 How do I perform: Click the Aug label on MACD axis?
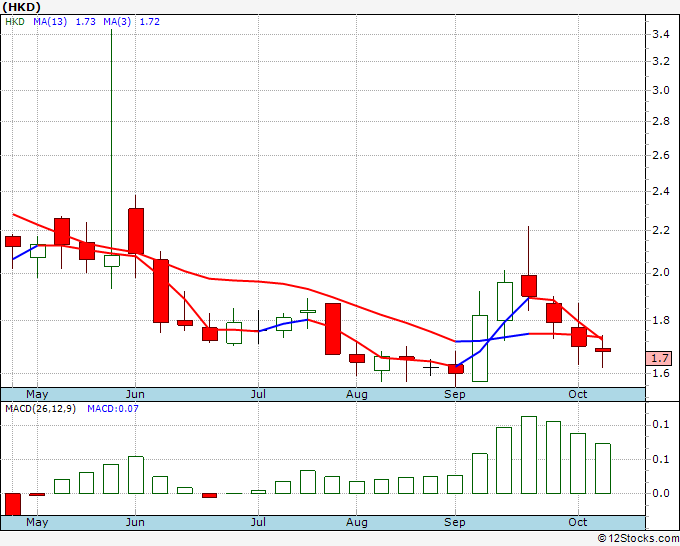356,522
